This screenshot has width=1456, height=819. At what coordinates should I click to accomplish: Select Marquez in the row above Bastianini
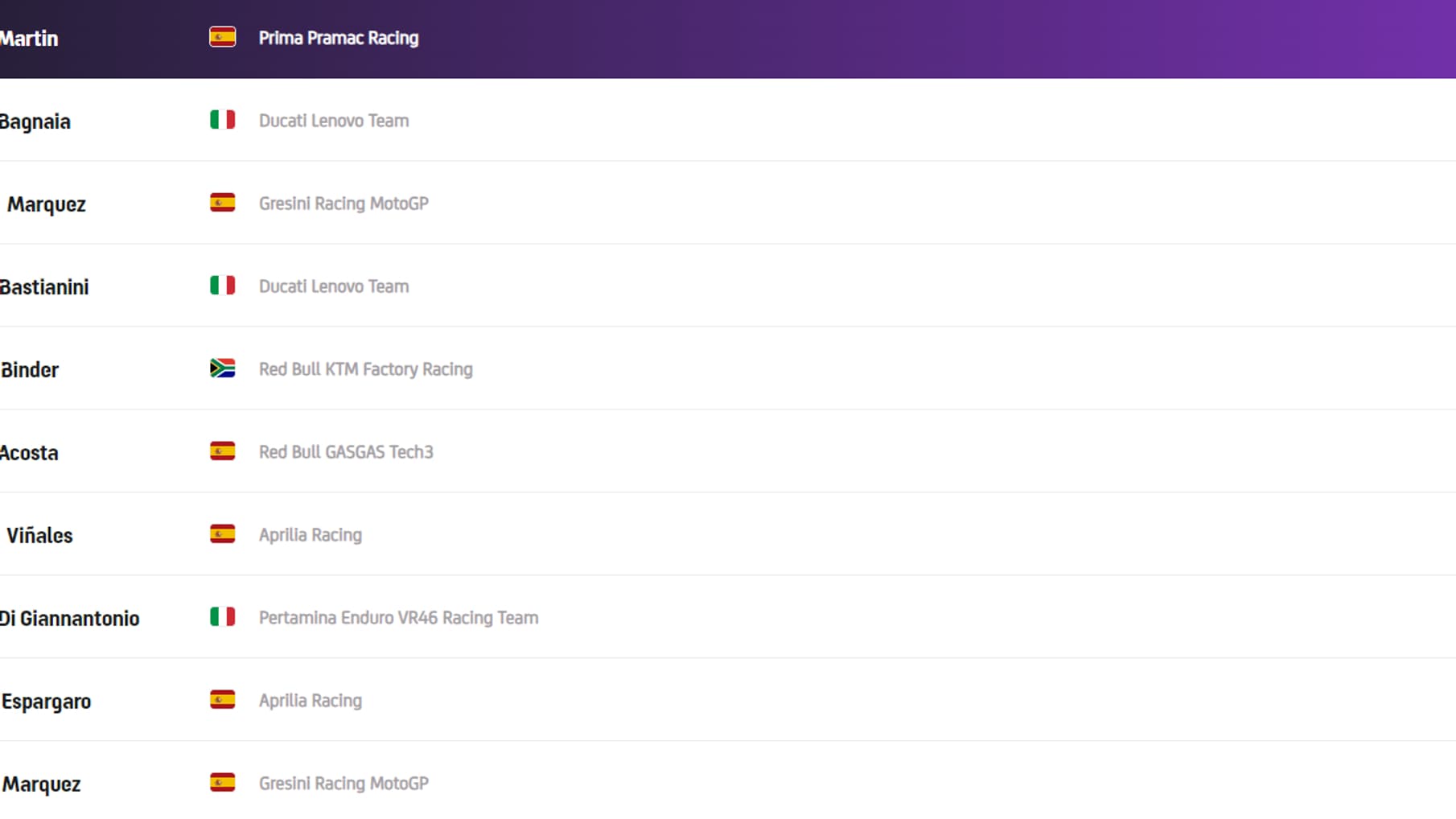46,204
